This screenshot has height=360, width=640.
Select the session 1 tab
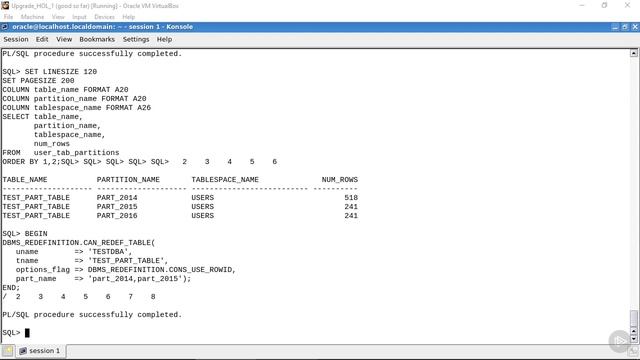tap(40, 351)
